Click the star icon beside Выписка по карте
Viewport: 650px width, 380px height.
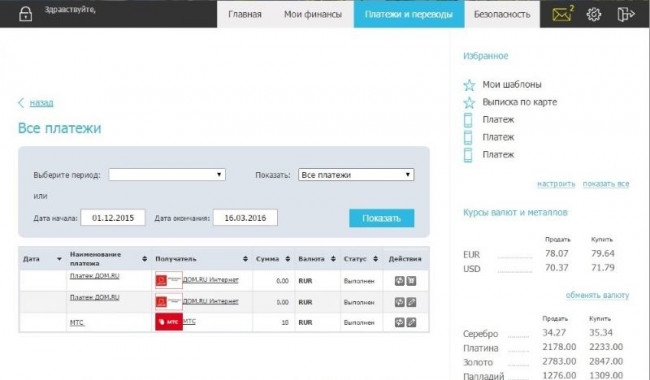[469, 102]
